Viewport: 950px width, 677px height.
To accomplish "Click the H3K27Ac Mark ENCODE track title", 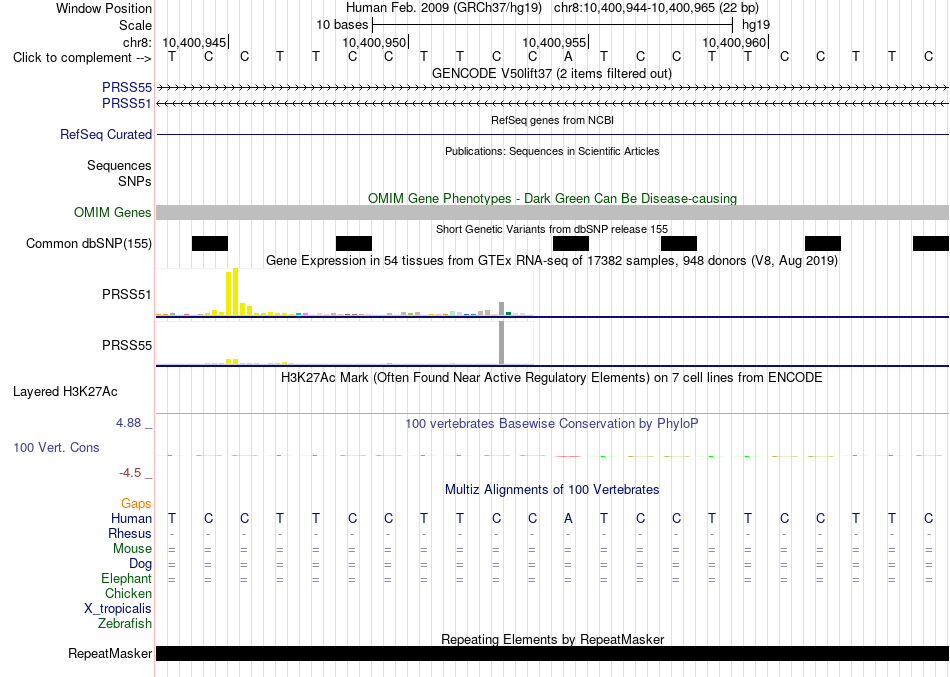I will pyautogui.click(x=551, y=378).
